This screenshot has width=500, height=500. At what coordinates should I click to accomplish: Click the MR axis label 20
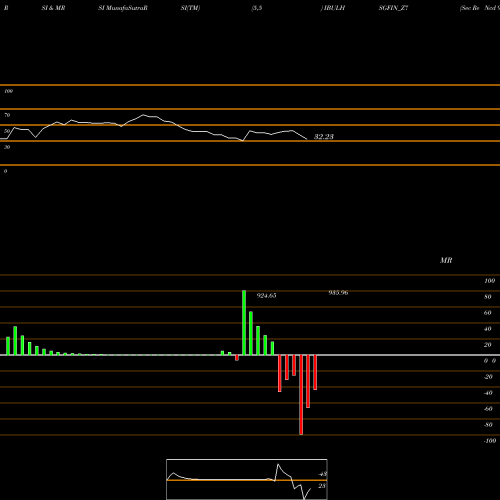488,345
